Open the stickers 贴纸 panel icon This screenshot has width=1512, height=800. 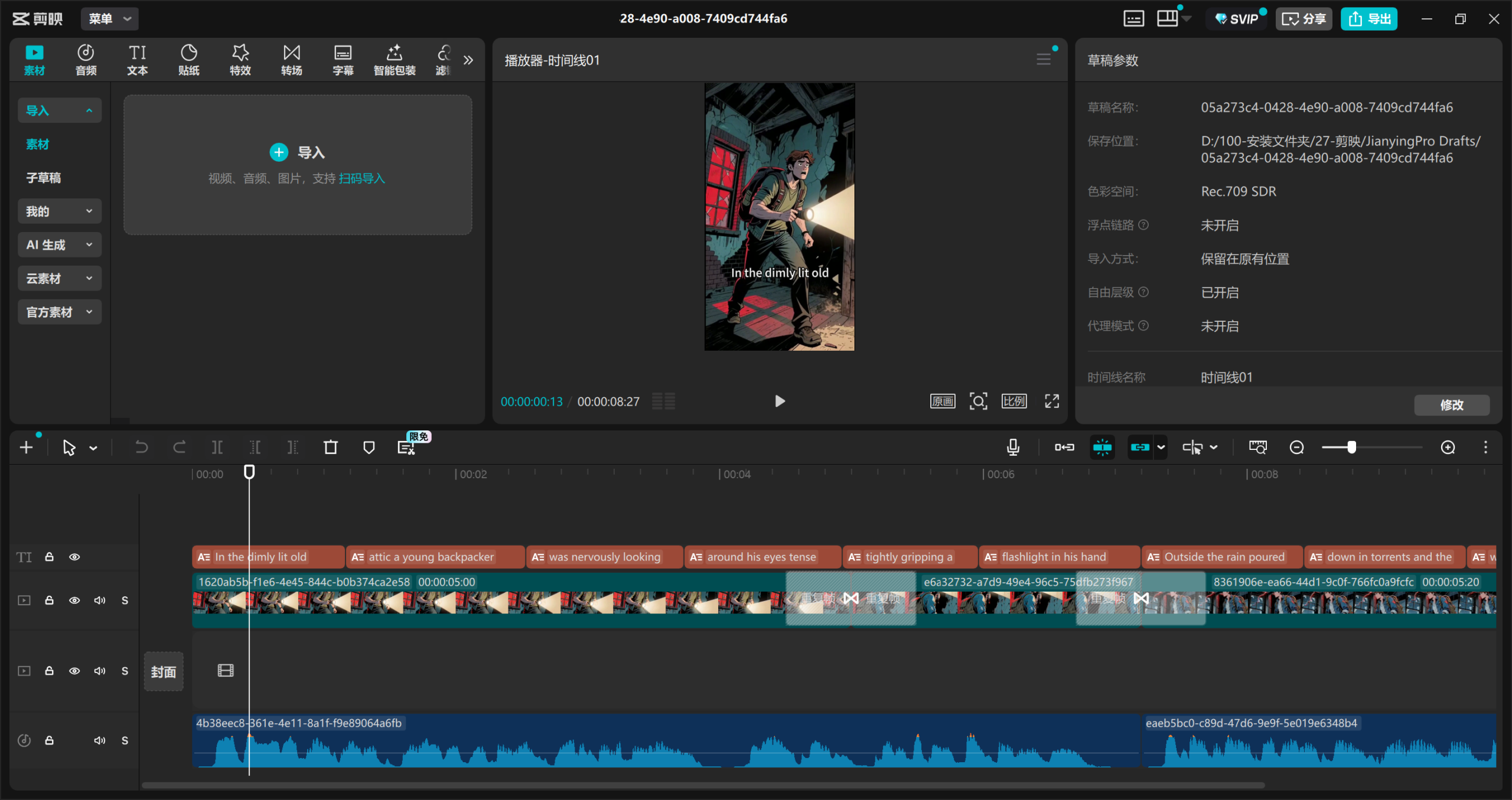pyautogui.click(x=188, y=60)
